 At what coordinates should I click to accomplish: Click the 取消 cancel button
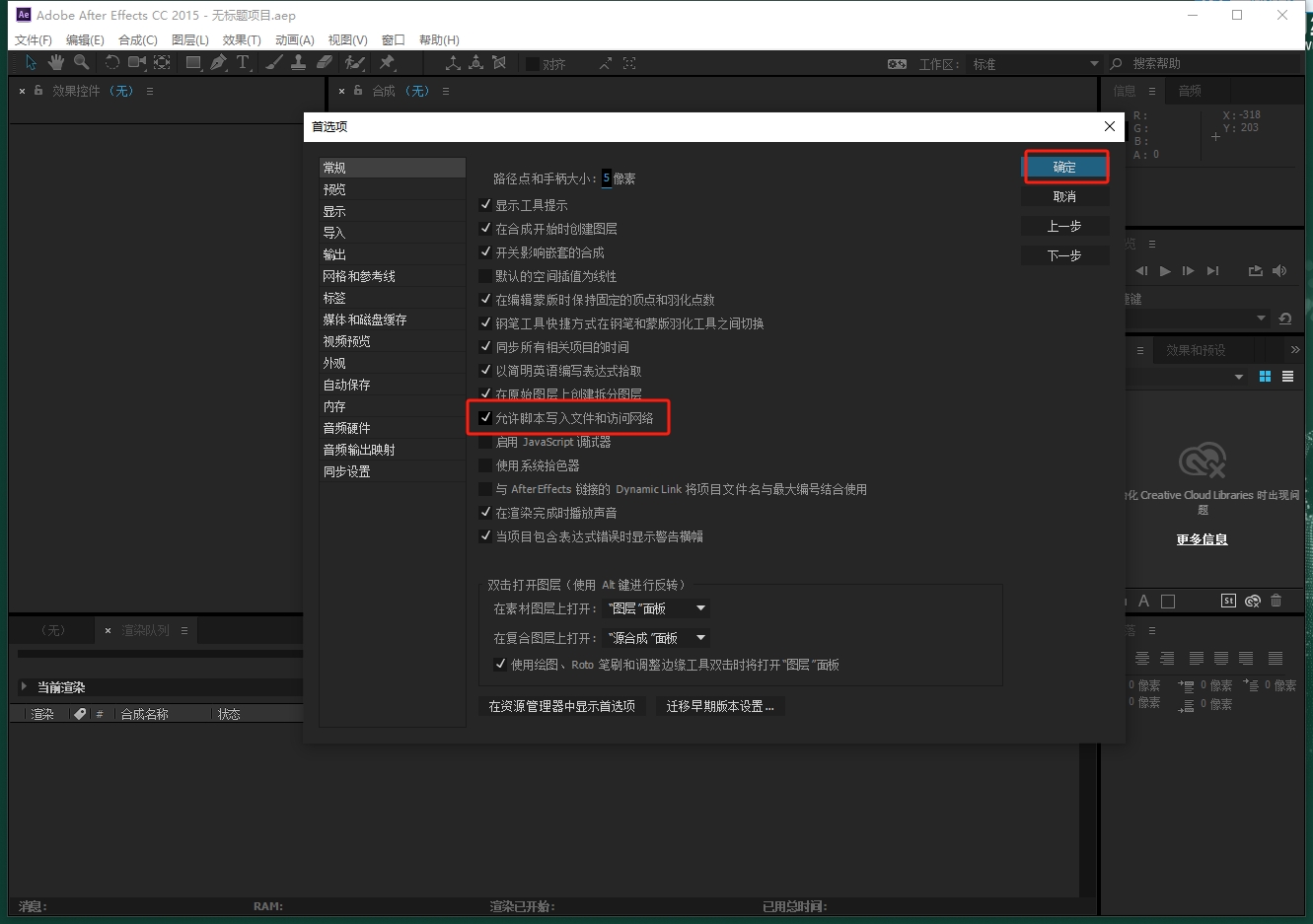click(1064, 197)
